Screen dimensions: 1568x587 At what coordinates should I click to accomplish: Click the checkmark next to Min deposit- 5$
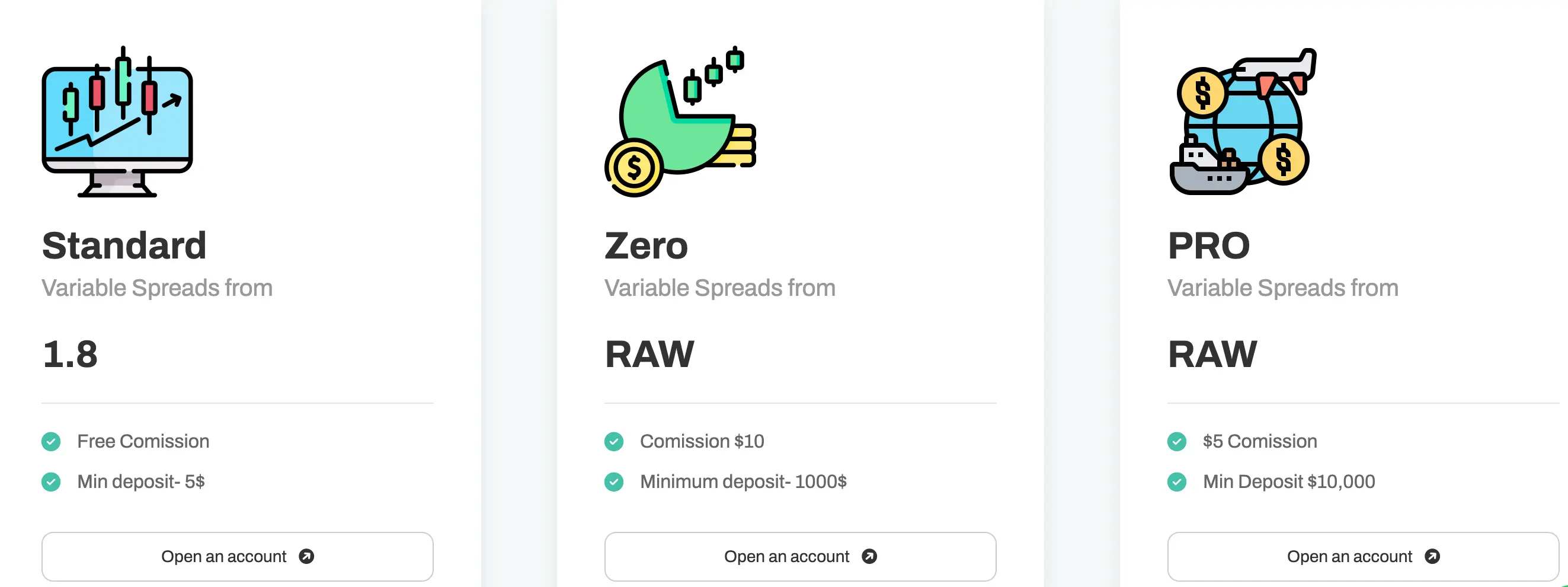click(51, 481)
